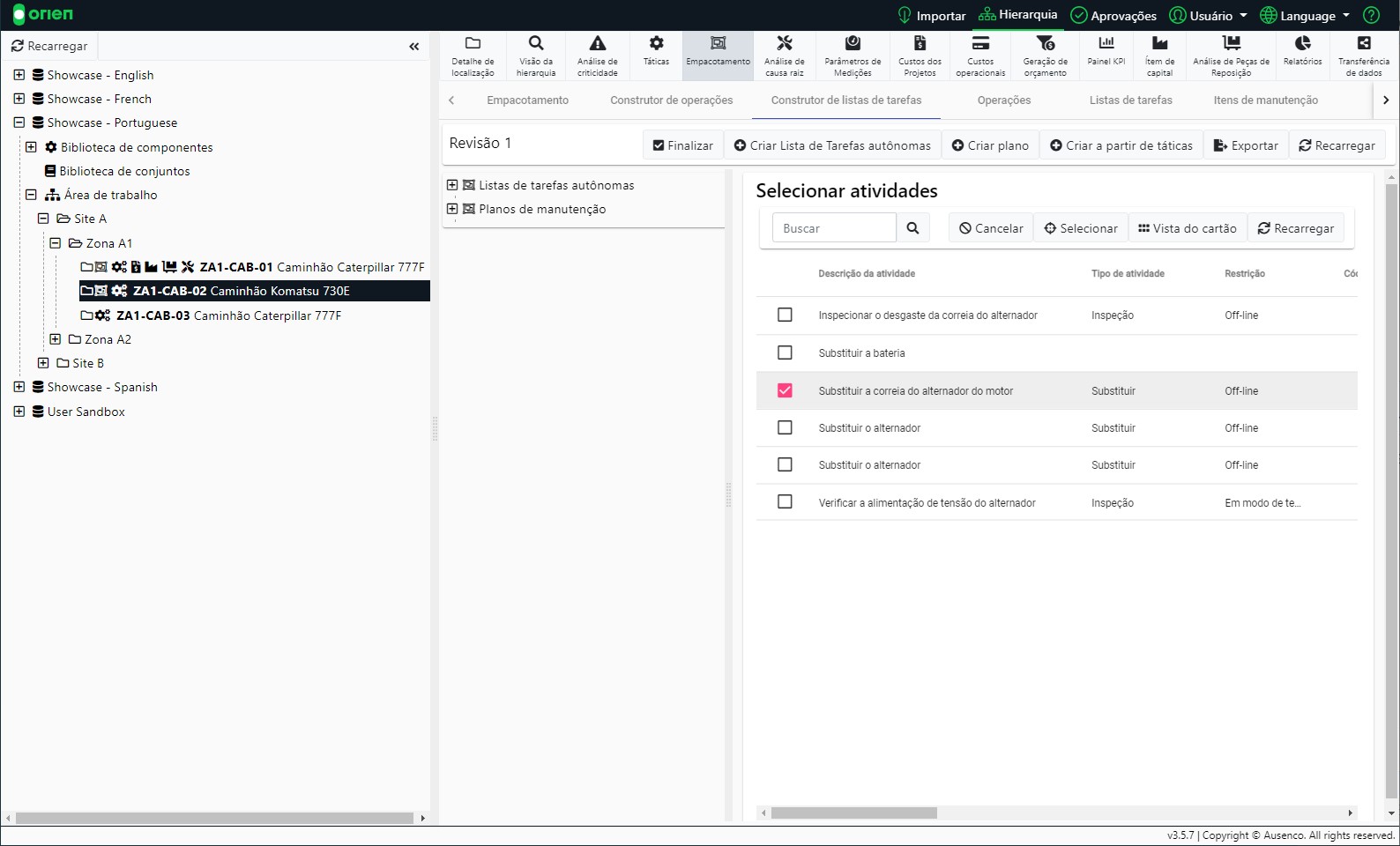This screenshot has width=1400, height=846.
Task: Open the Language dropdown menu
Action: pyautogui.click(x=1305, y=15)
